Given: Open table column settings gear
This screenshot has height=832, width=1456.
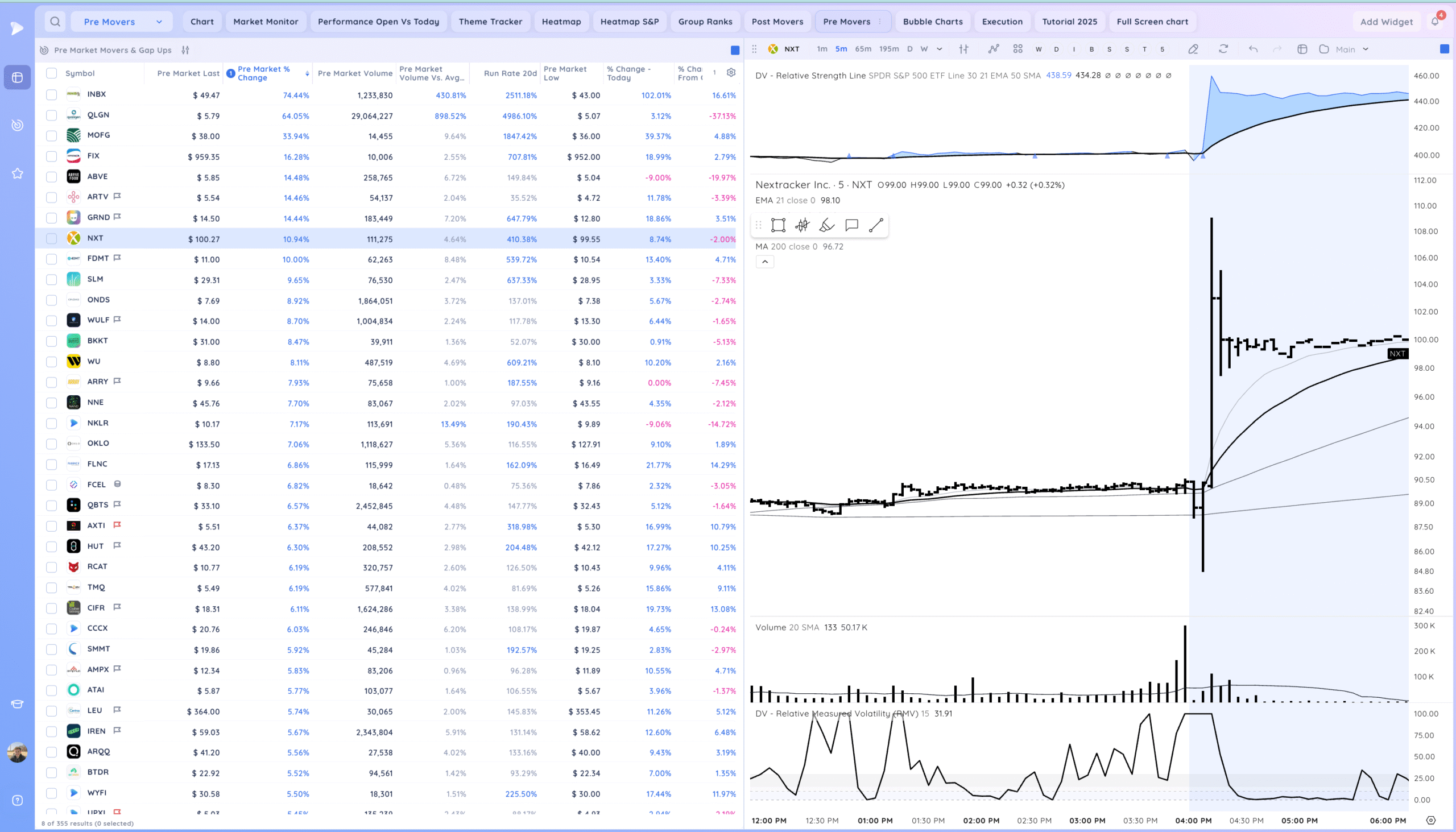Looking at the screenshot, I should tap(731, 73).
